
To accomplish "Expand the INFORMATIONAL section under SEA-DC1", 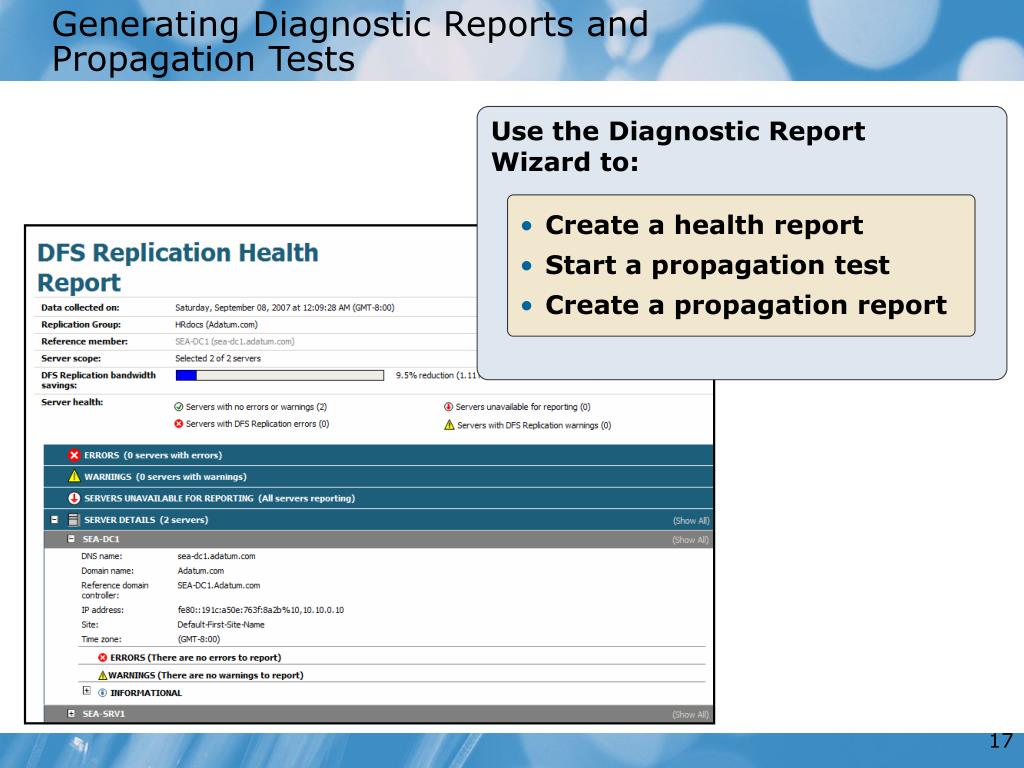I will [x=86, y=692].
